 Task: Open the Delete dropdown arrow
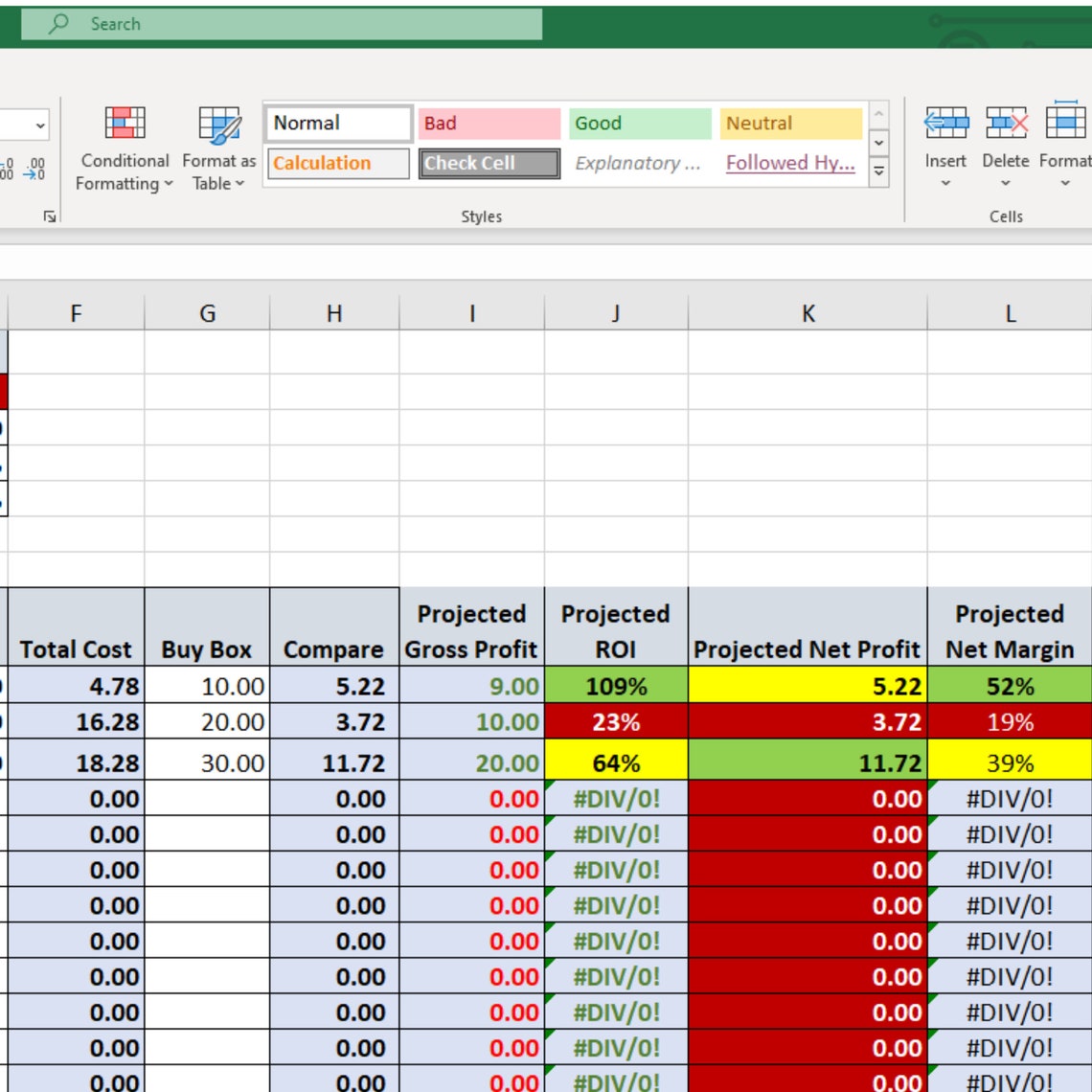pyautogui.click(x=1006, y=184)
